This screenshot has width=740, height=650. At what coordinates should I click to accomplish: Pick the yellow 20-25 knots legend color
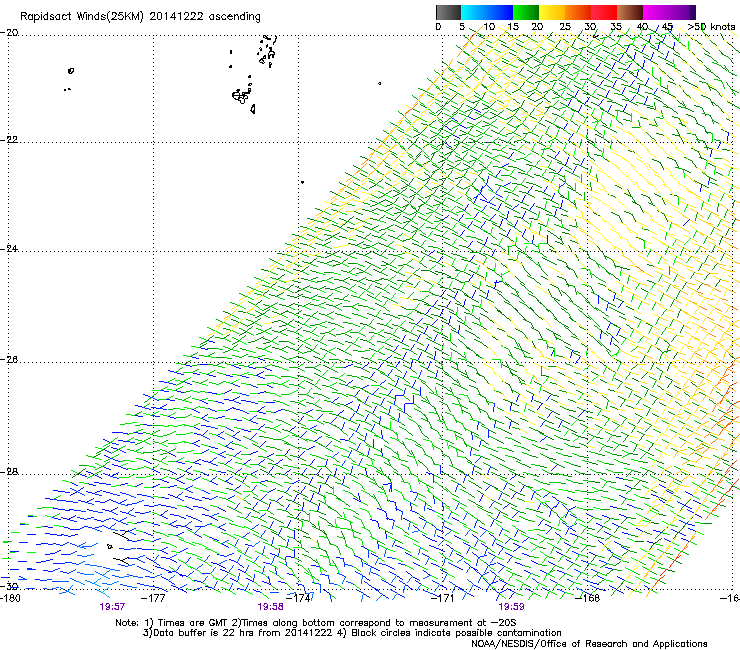552,12
